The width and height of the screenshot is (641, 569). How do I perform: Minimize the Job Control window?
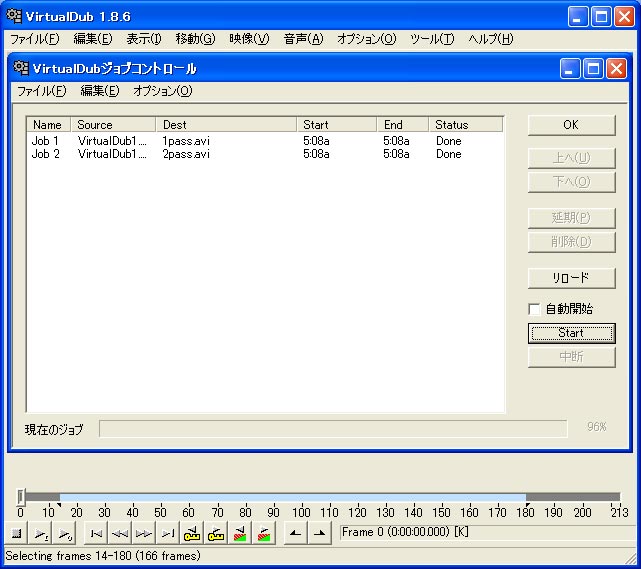coord(569,68)
